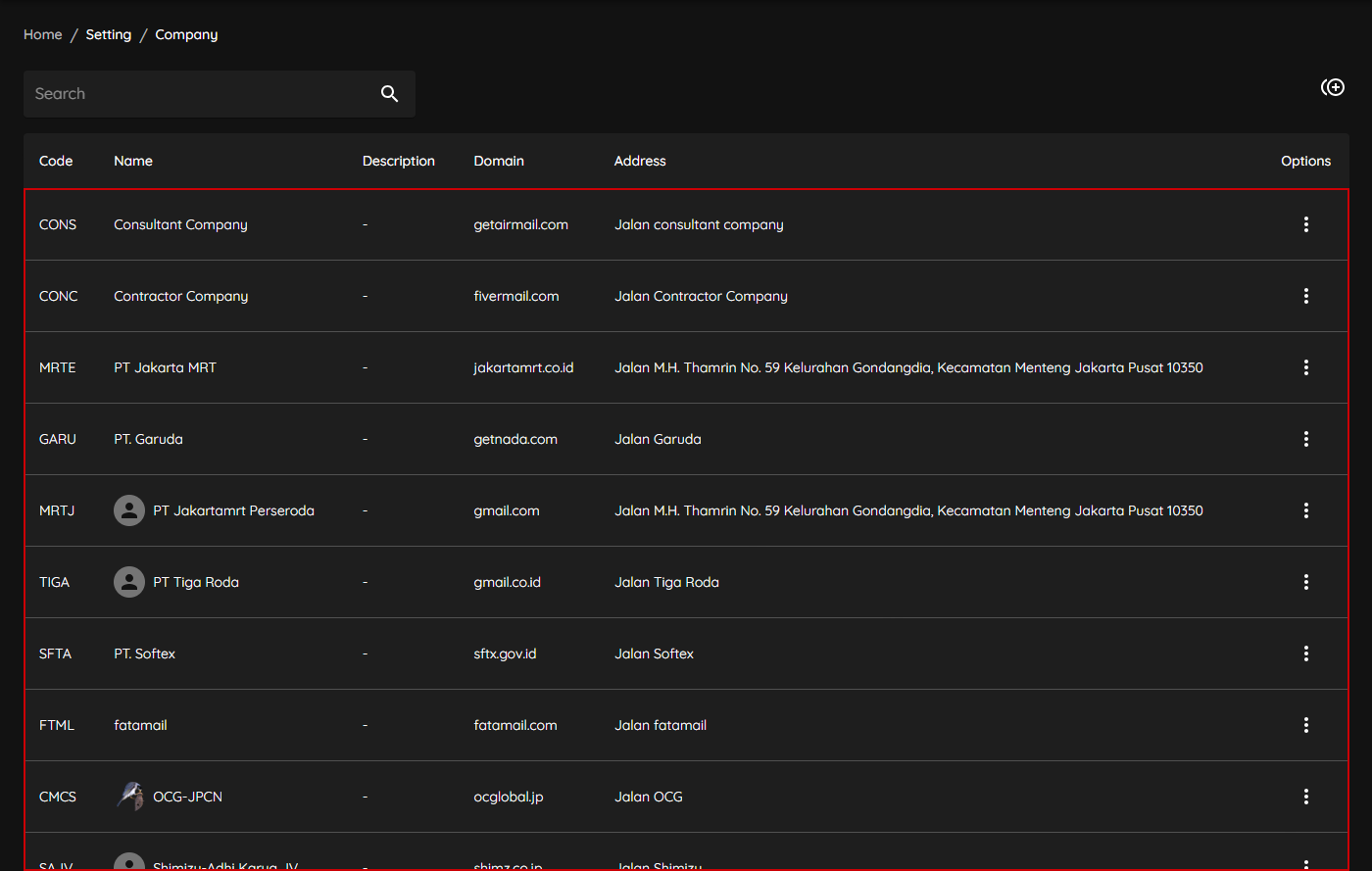Click the Code column header
Viewport: 1372px width, 871px height.
point(56,161)
